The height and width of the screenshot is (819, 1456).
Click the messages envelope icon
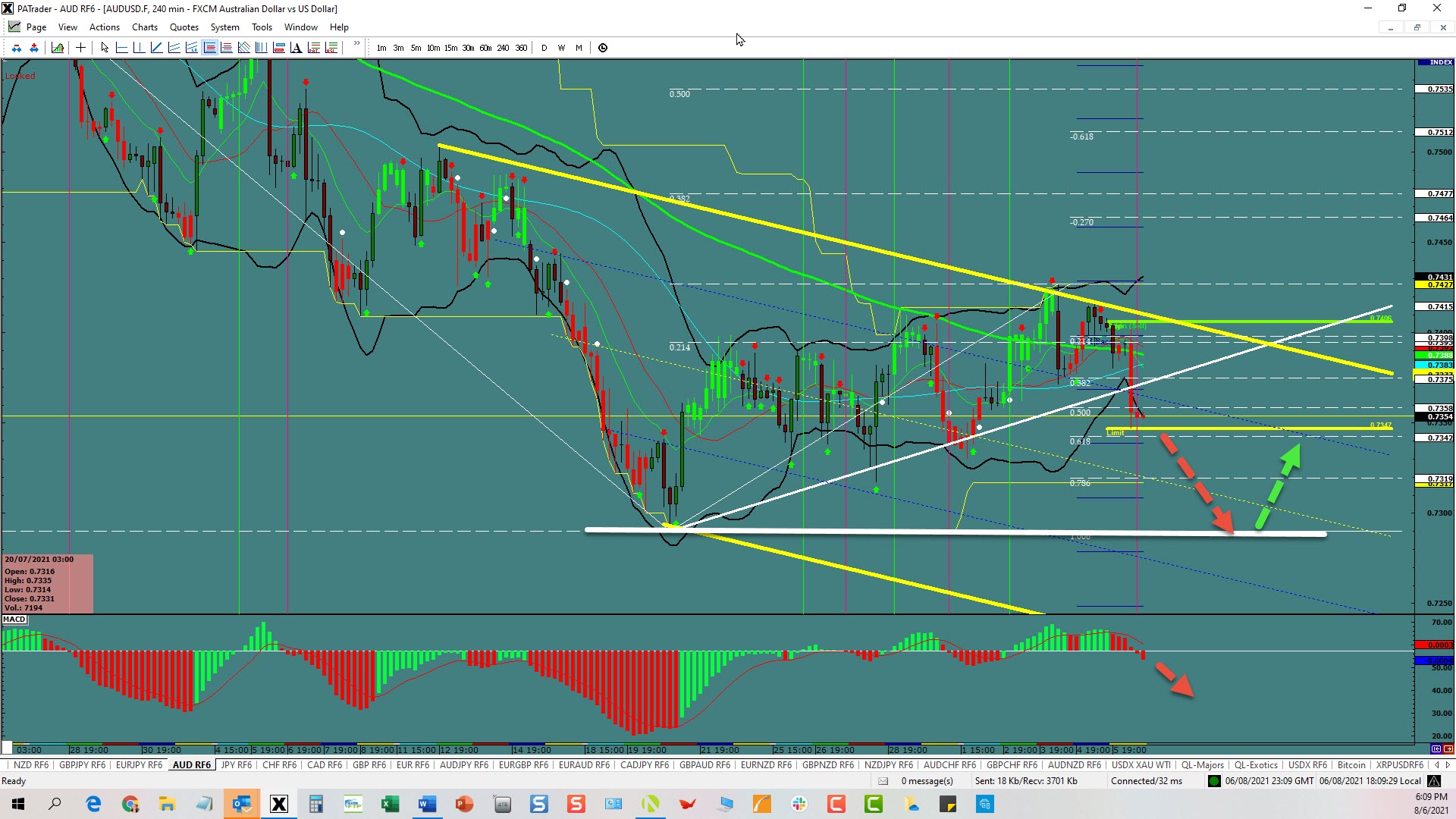(883, 781)
